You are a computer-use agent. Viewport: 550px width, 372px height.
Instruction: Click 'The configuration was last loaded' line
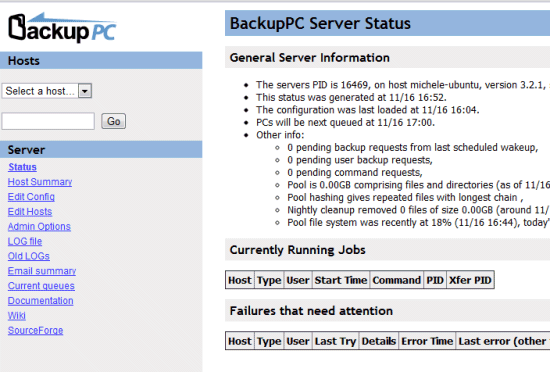tap(368, 110)
